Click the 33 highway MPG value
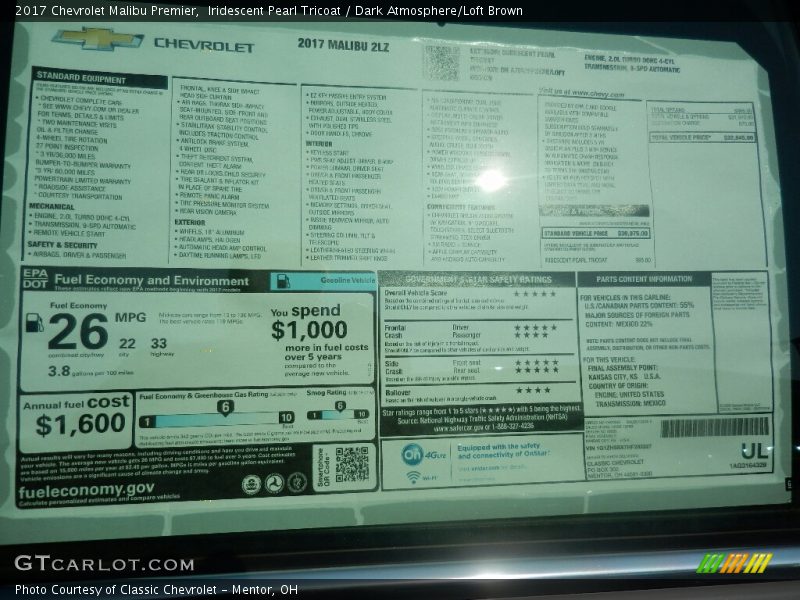 [x=159, y=343]
